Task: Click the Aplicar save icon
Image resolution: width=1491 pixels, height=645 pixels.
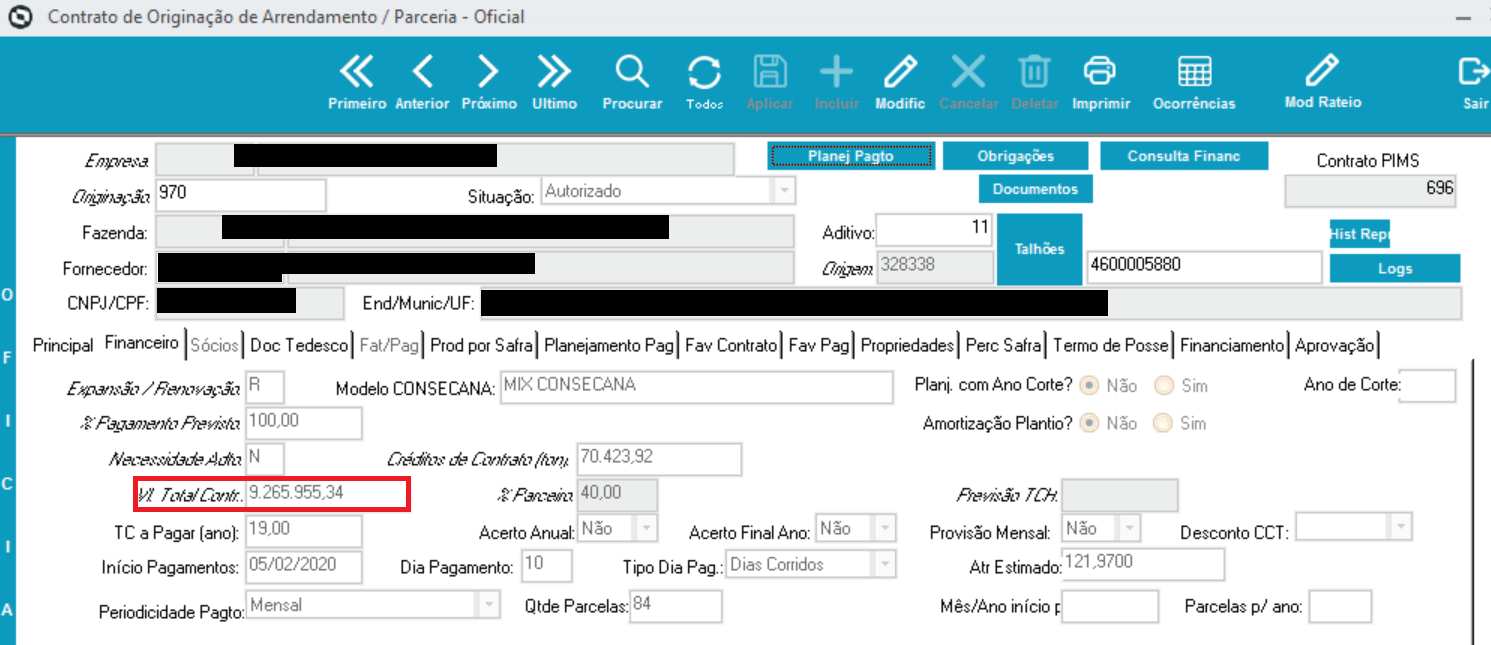Action: click(770, 73)
